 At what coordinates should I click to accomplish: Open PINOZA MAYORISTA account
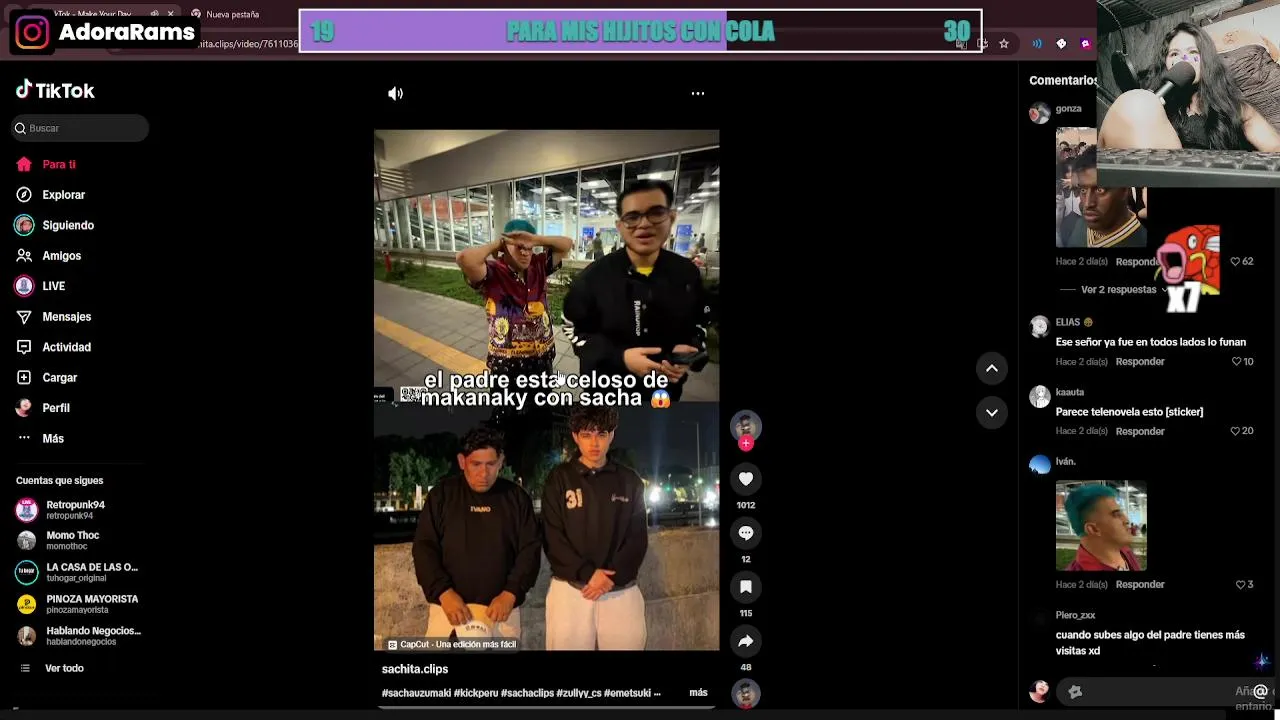pyautogui.click(x=78, y=604)
